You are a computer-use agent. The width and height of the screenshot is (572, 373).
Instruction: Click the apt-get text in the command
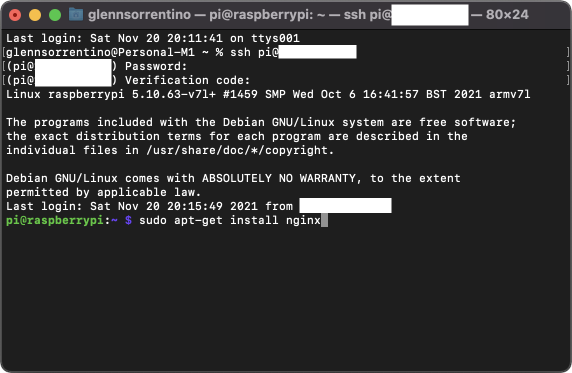(198, 220)
